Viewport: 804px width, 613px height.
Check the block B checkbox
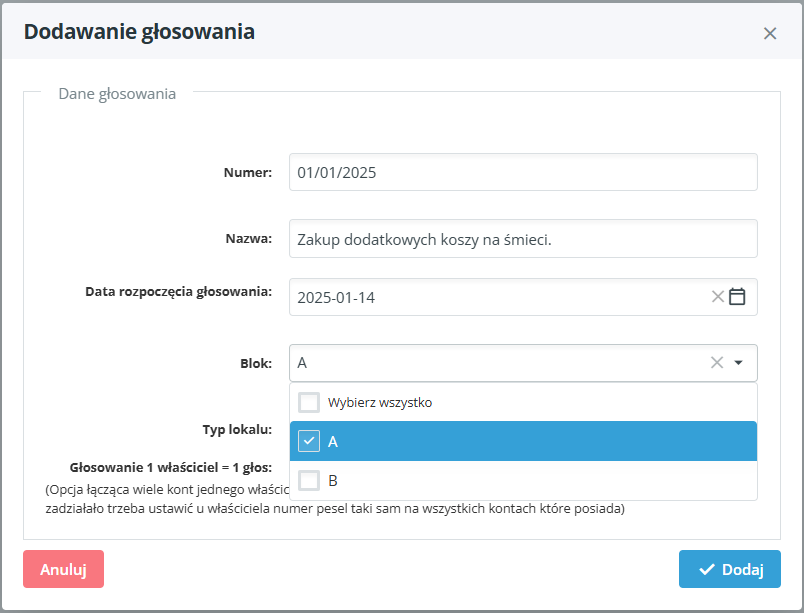click(x=309, y=480)
